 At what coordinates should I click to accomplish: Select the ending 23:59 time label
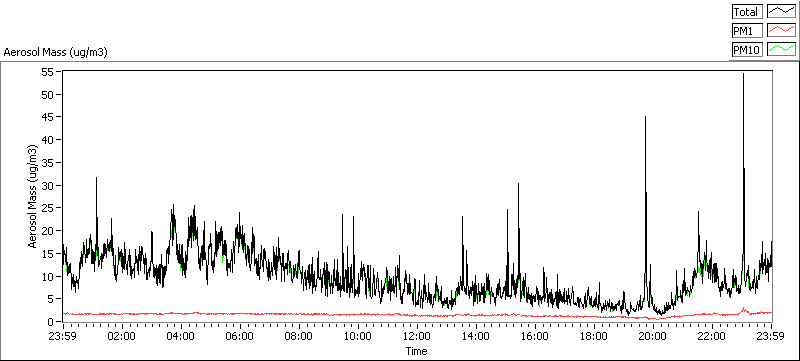771,336
